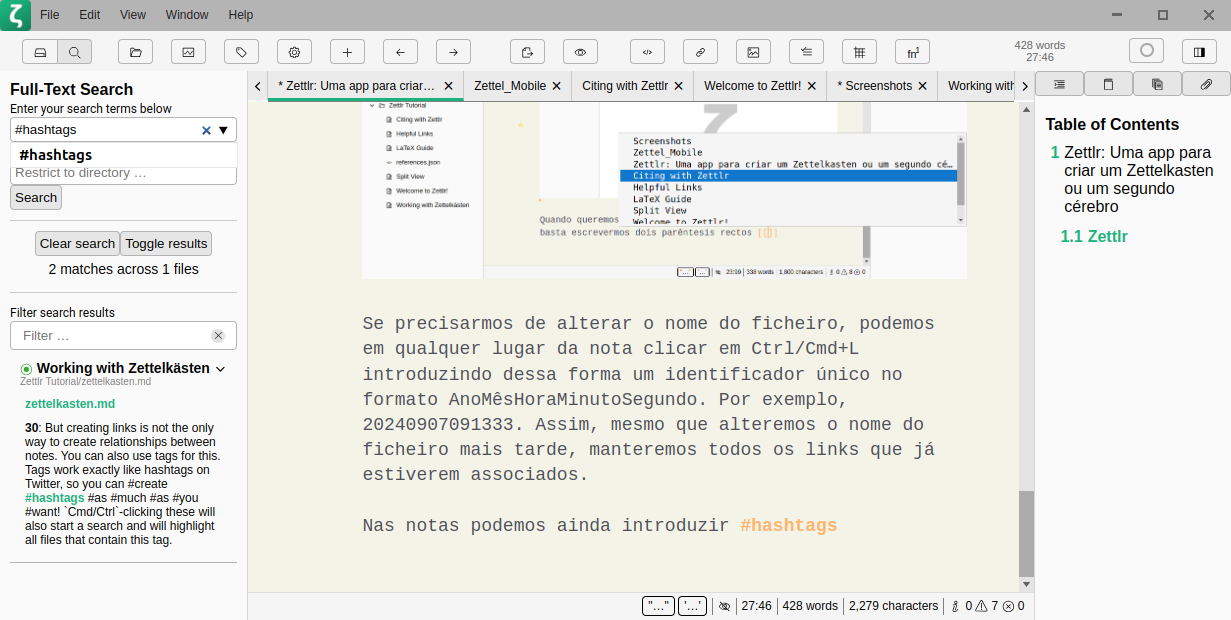The width and height of the screenshot is (1231, 620).
Task: Jump to heading Zettlr: Uma app in contents
Action: tap(1139, 180)
